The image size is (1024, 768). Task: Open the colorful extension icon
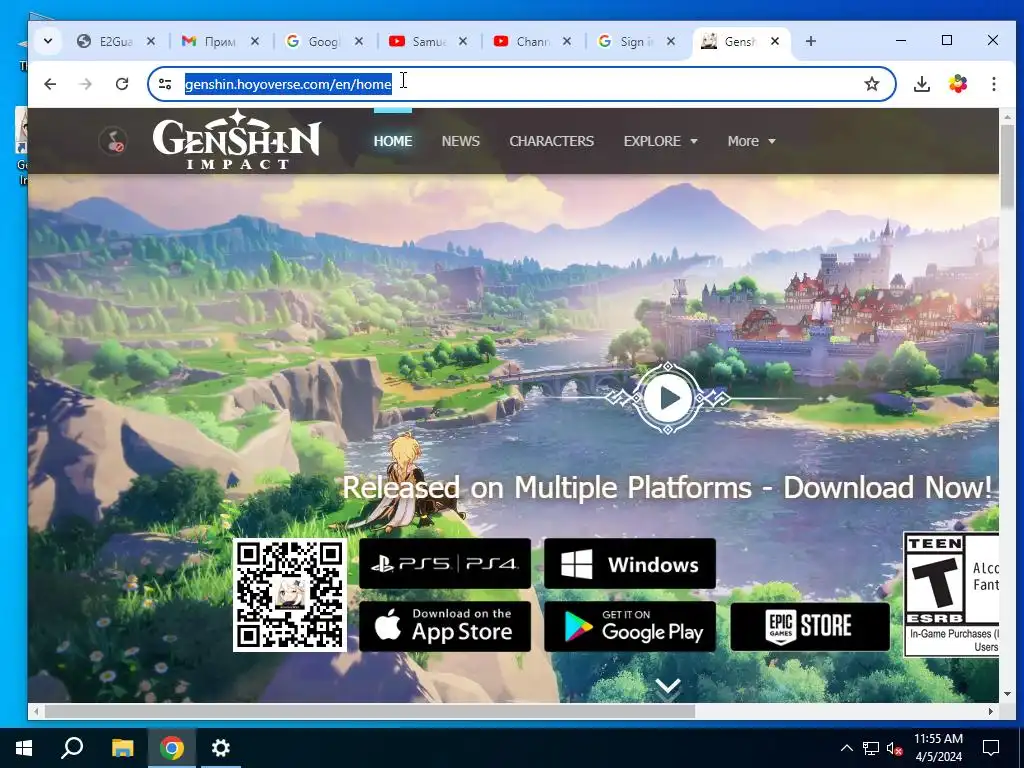pos(958,84)
